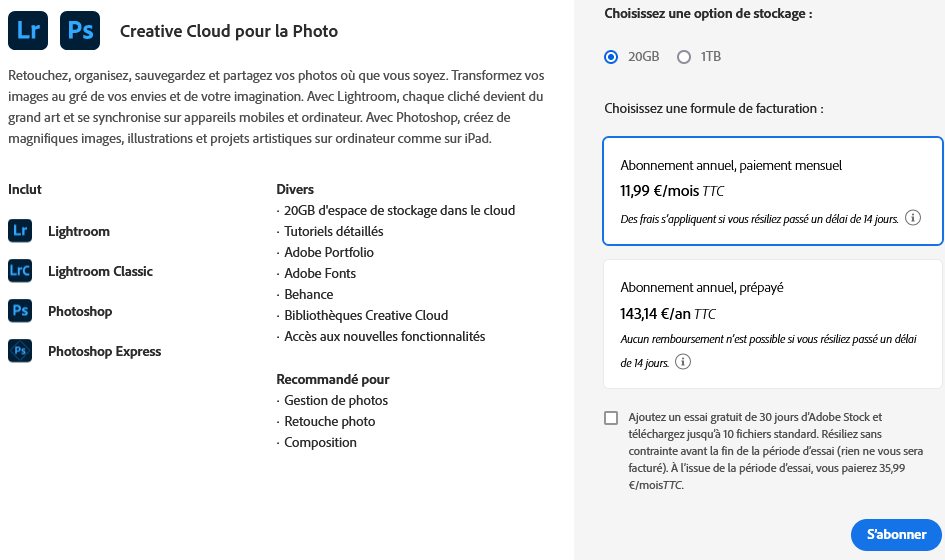Click the large Lightroom header icon
The height and width of the screenshot is (560, 945).
(28, 31)
